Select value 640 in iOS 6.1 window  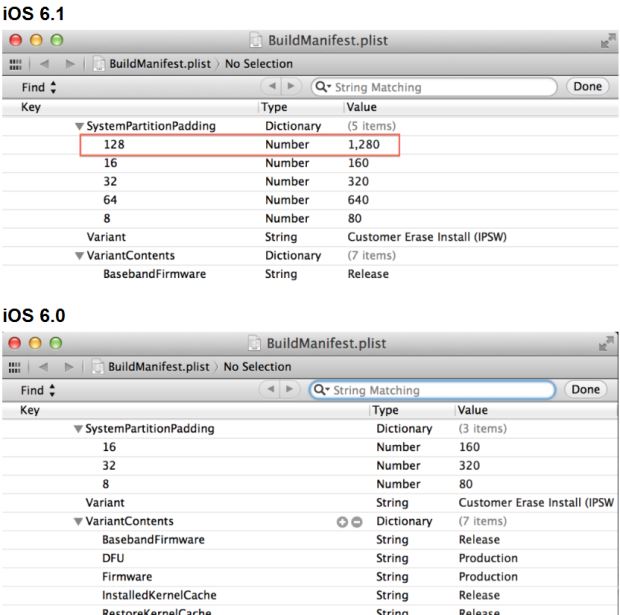358,200
